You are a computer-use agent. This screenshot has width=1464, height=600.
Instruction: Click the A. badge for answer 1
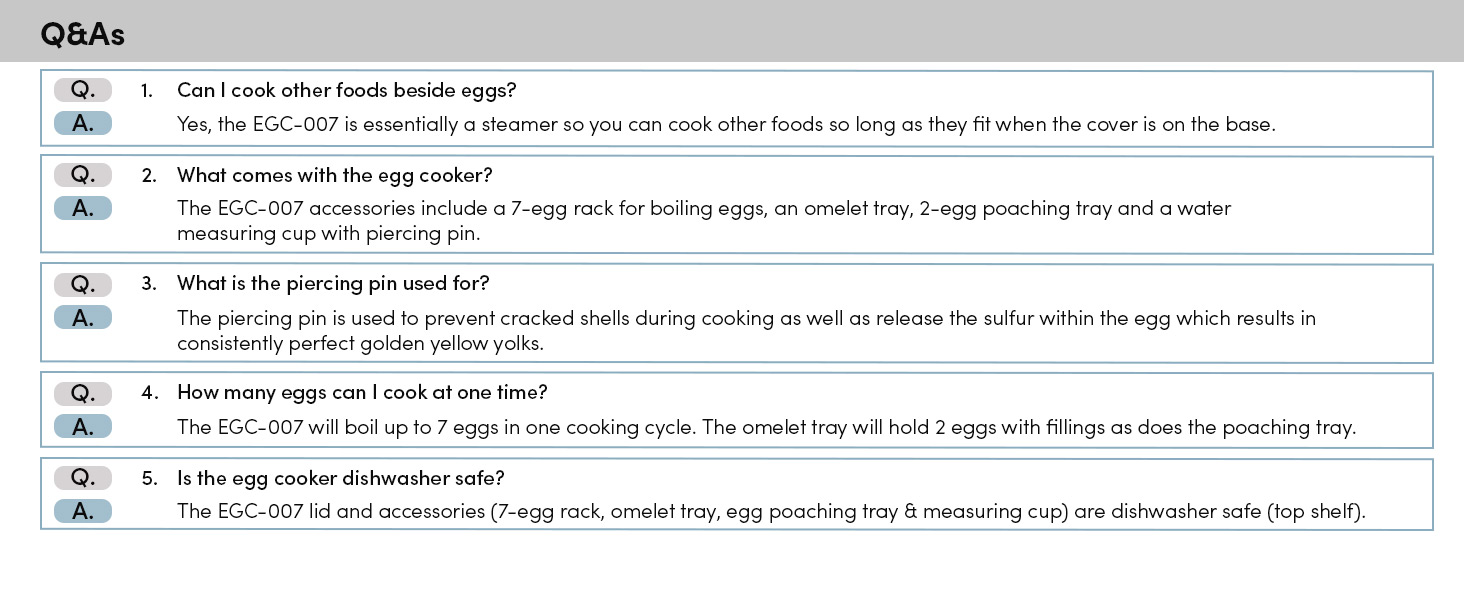click(83, 124)
